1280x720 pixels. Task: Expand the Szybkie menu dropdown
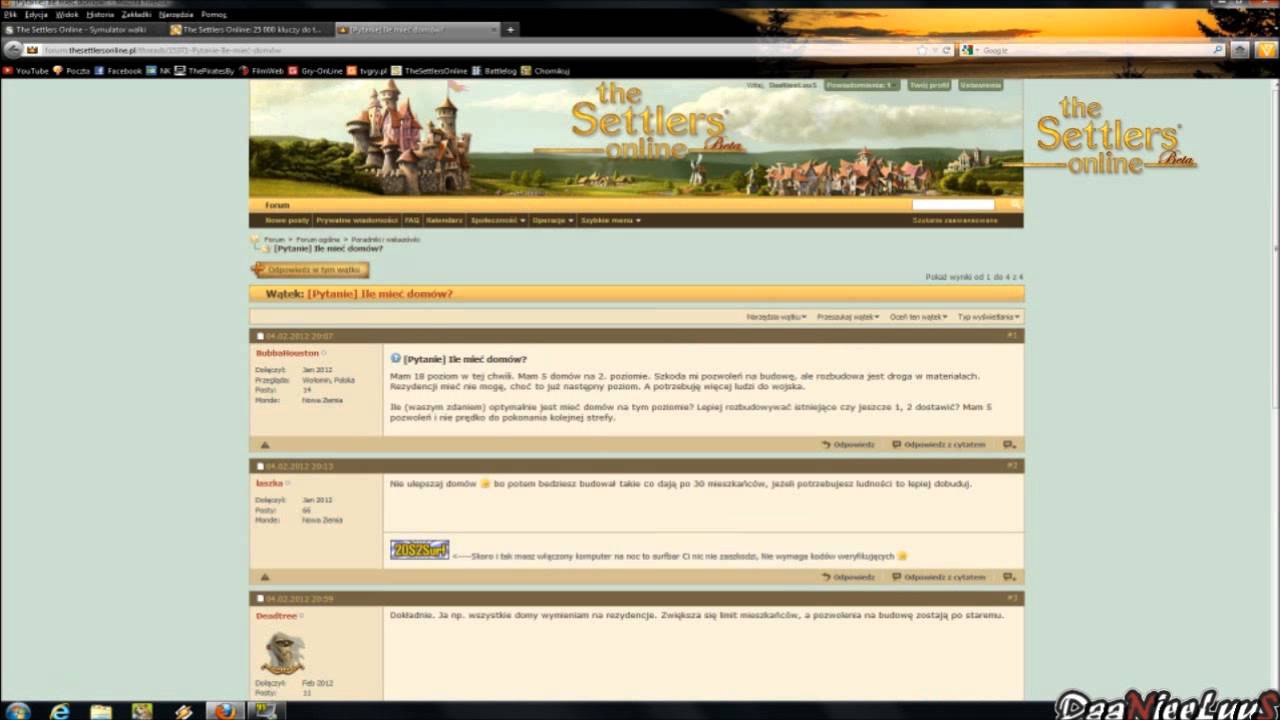611,220
